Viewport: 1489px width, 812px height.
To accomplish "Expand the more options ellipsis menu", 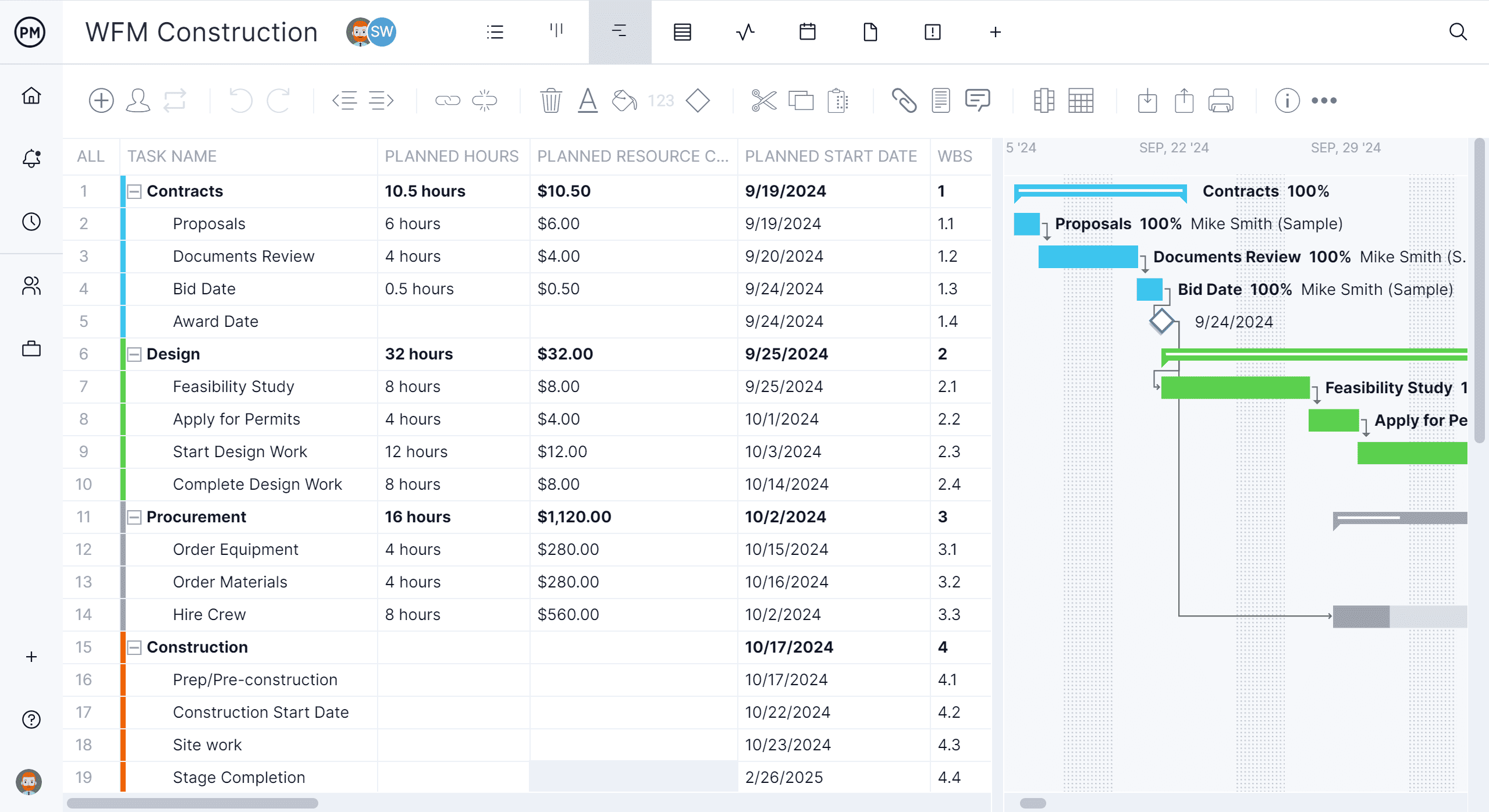I will 1325,100.
